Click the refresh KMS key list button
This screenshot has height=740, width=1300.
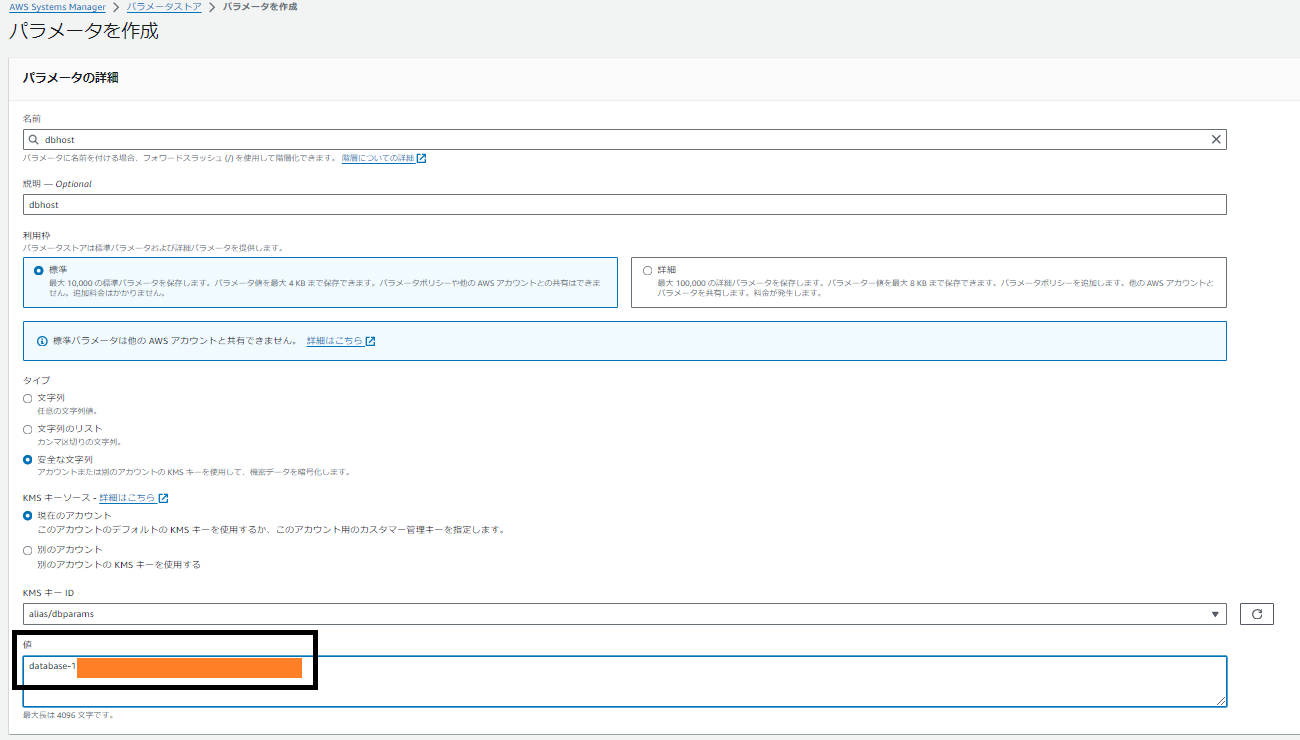[1257, 614]
